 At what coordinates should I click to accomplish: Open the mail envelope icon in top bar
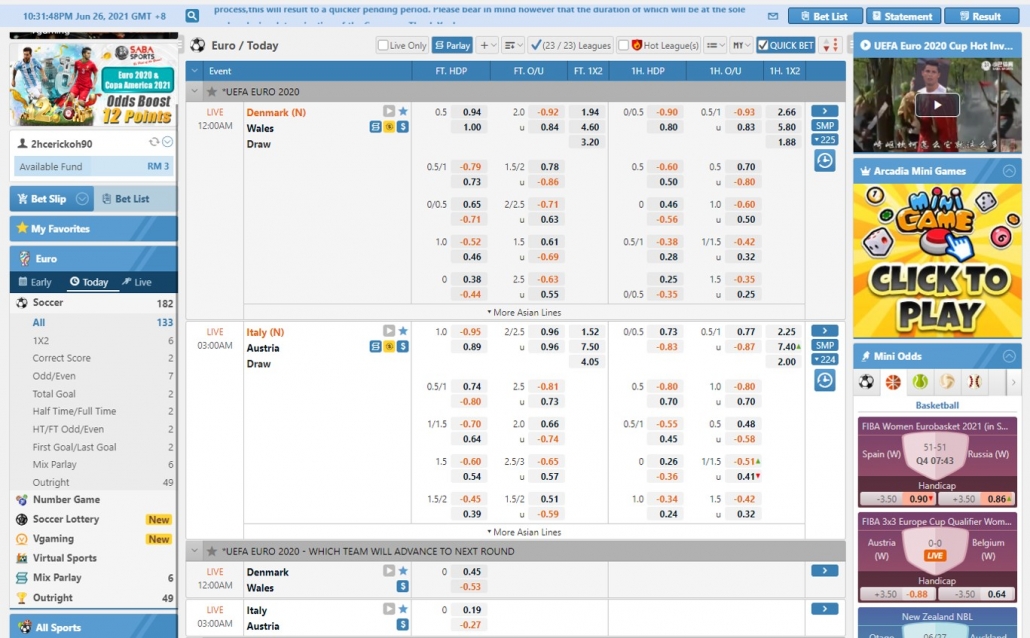(x=773, y=16)
